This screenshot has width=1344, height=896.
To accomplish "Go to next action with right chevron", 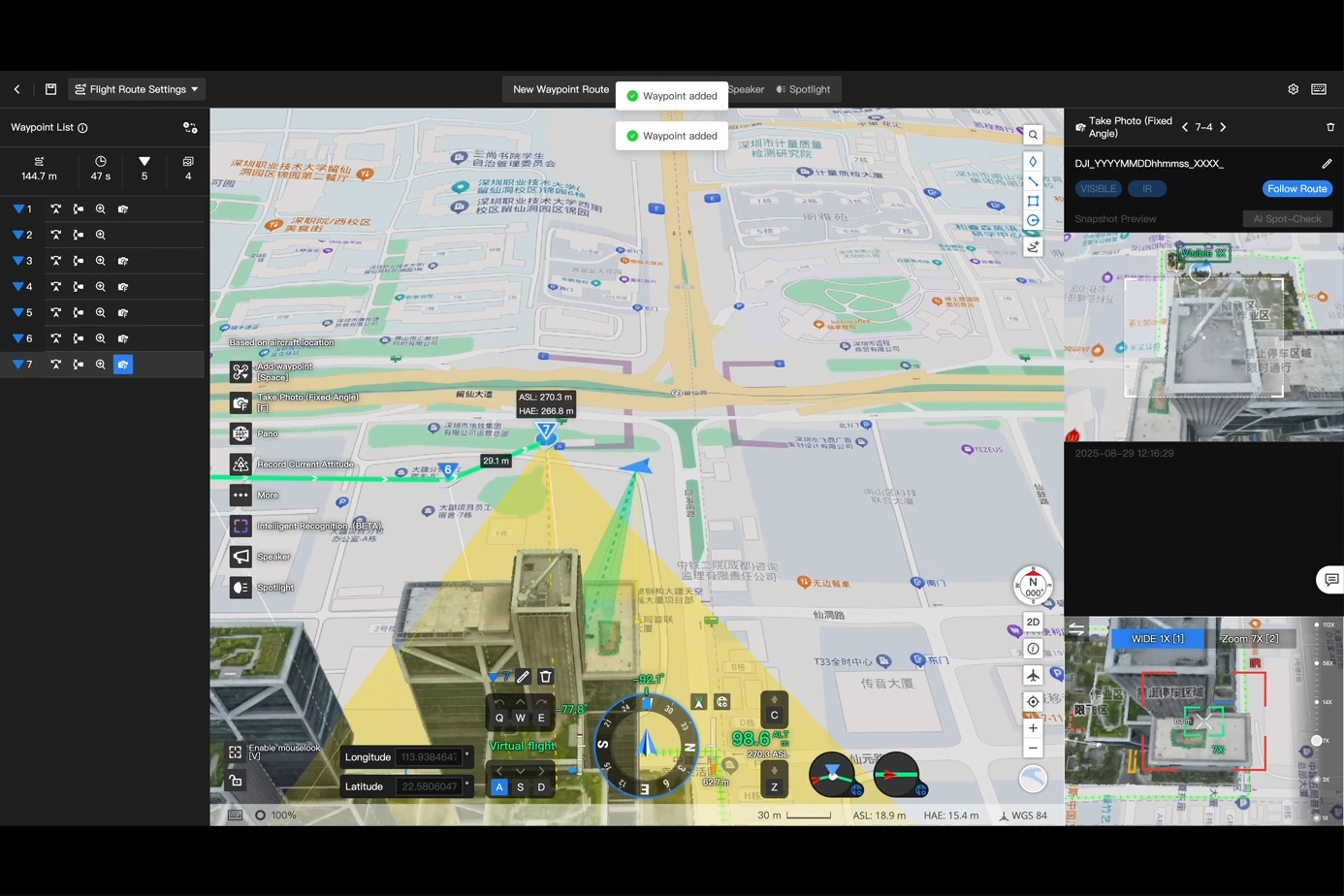I will pos(1223,127).
